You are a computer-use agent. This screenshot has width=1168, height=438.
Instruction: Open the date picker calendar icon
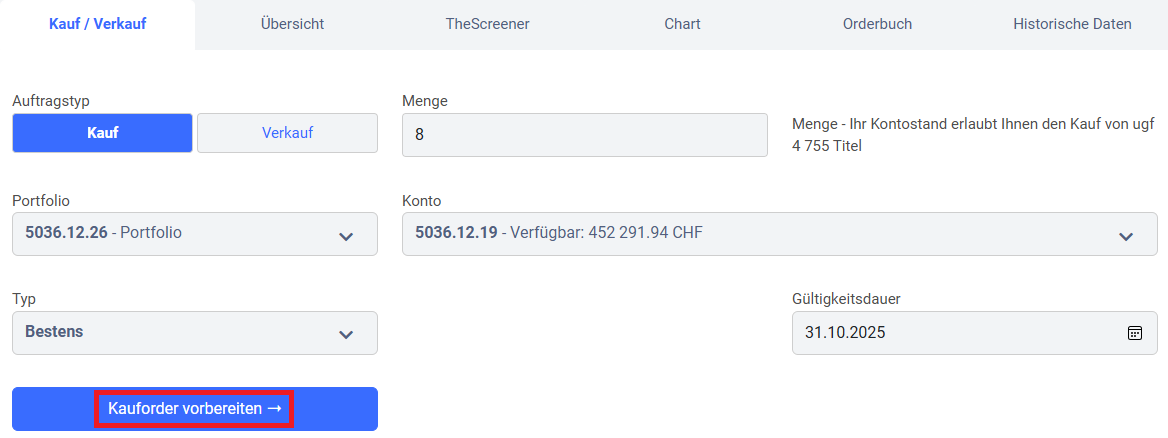1135,333
